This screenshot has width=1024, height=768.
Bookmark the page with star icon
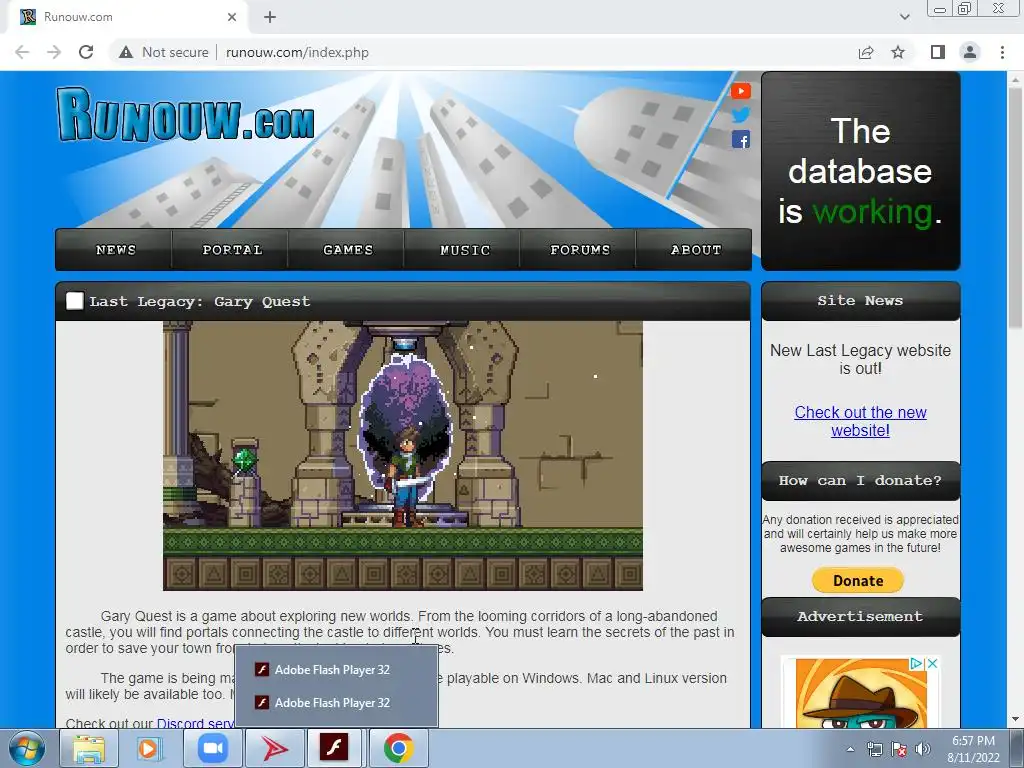[x=898, y=52]
